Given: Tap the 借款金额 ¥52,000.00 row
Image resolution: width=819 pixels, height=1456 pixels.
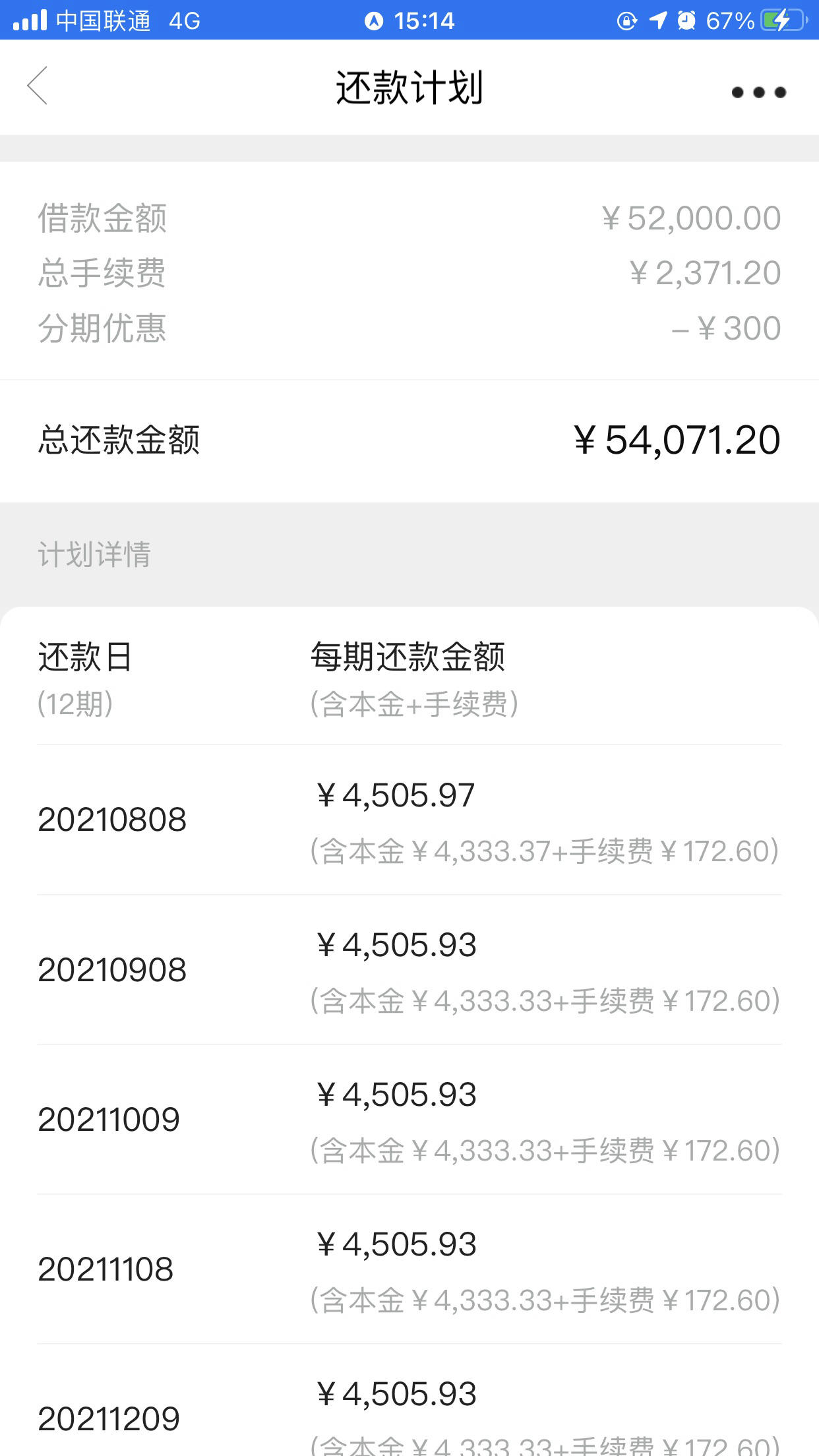Looking at the screenshot, I should 409,218.
